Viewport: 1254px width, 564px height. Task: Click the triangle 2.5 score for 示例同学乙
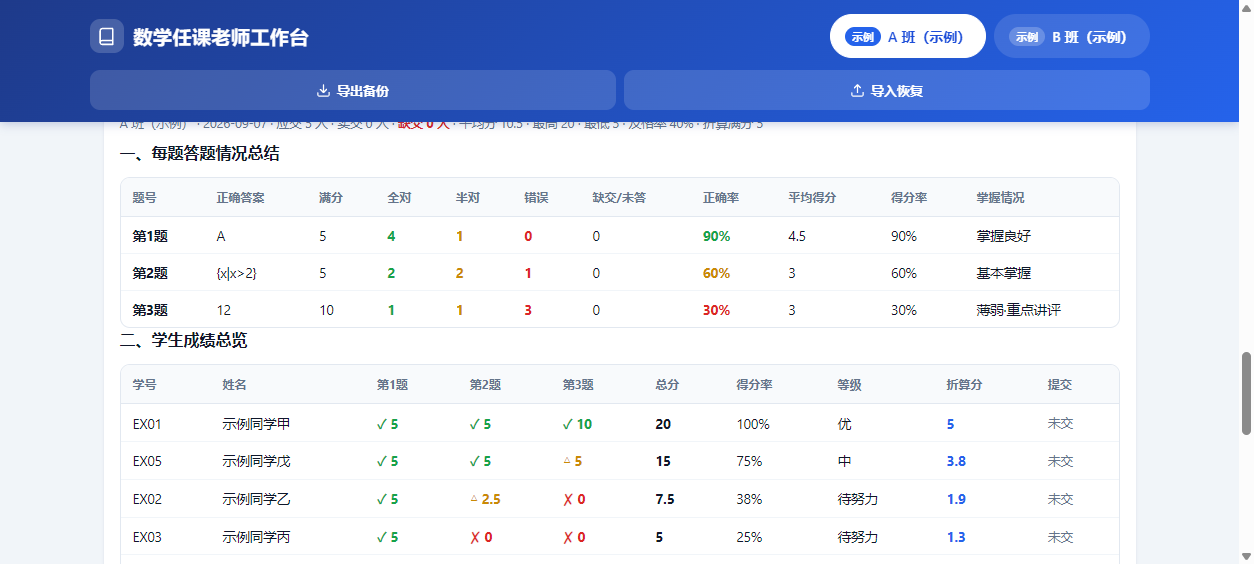(485, 499)
